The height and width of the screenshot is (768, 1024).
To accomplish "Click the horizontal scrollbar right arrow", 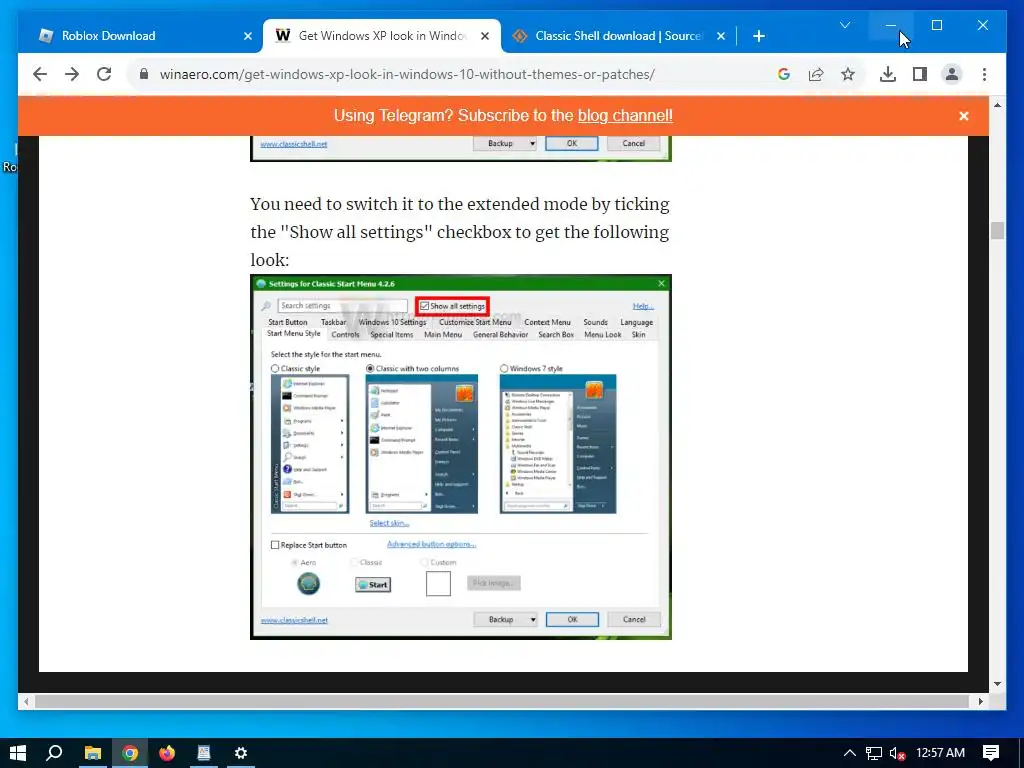I will [x=980, y=701].
